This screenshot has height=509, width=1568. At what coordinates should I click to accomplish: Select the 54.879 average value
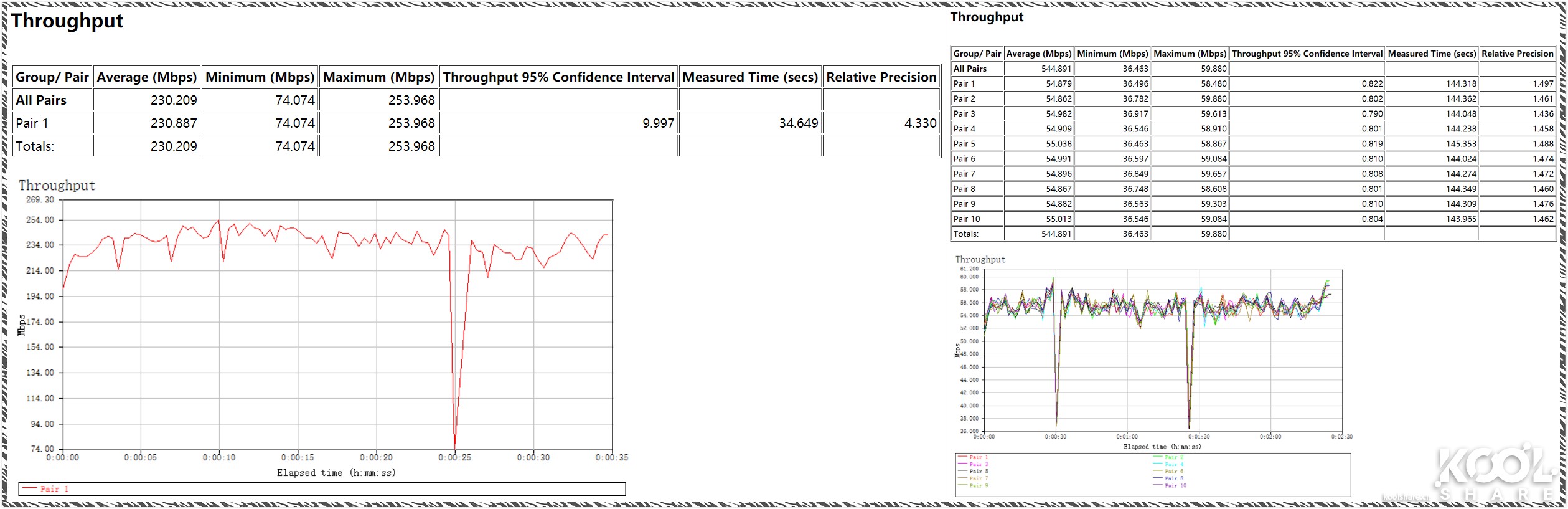[1059, 83]
